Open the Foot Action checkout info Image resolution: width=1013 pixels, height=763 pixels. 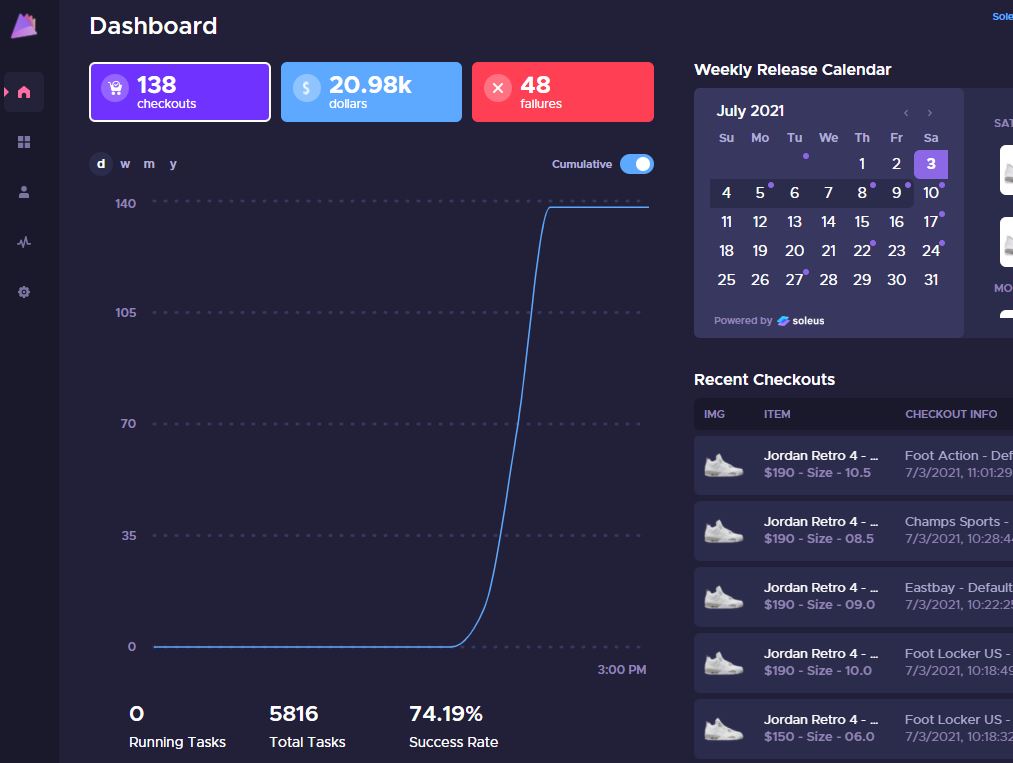pyautogui.click(x=959, y=464)
